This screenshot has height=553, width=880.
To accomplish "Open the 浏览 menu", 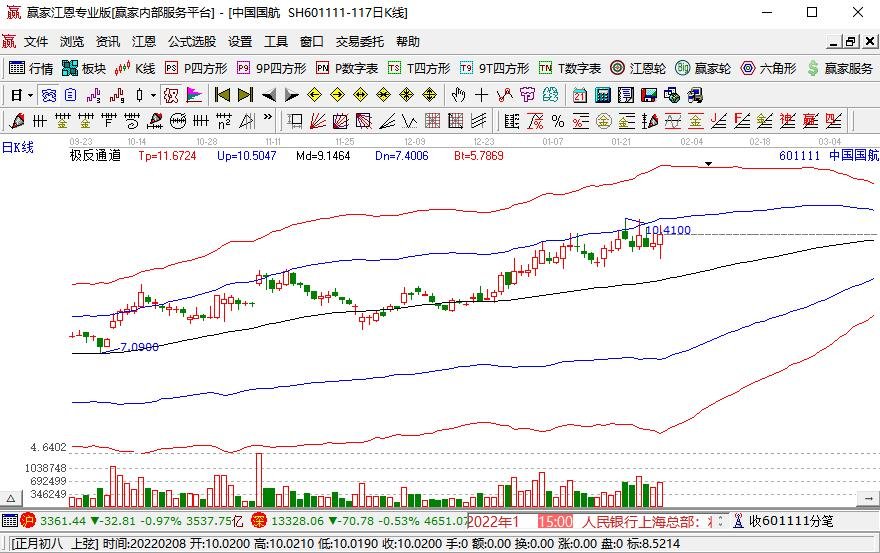I will click(72, 42).
